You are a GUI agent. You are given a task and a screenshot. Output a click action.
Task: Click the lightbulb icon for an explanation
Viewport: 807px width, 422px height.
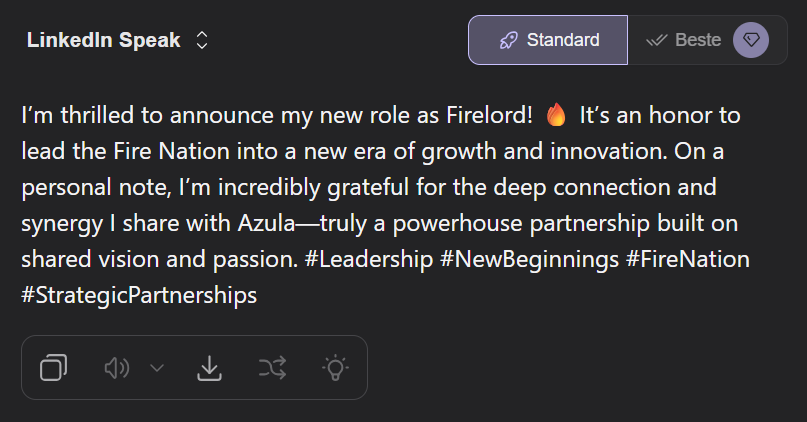click(x=335, y=368)
